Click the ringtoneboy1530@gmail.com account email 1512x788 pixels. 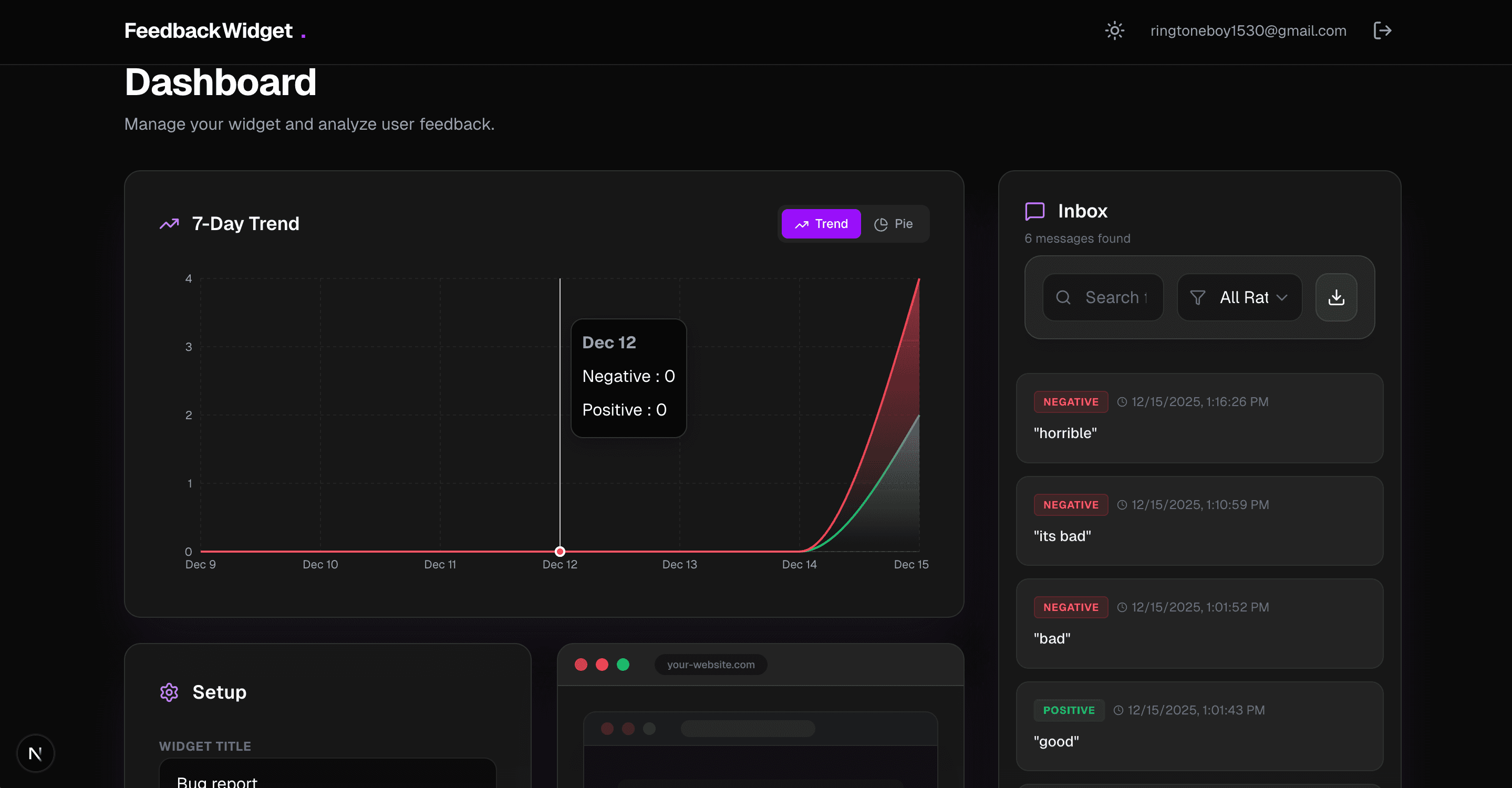tap(1248, 30)
